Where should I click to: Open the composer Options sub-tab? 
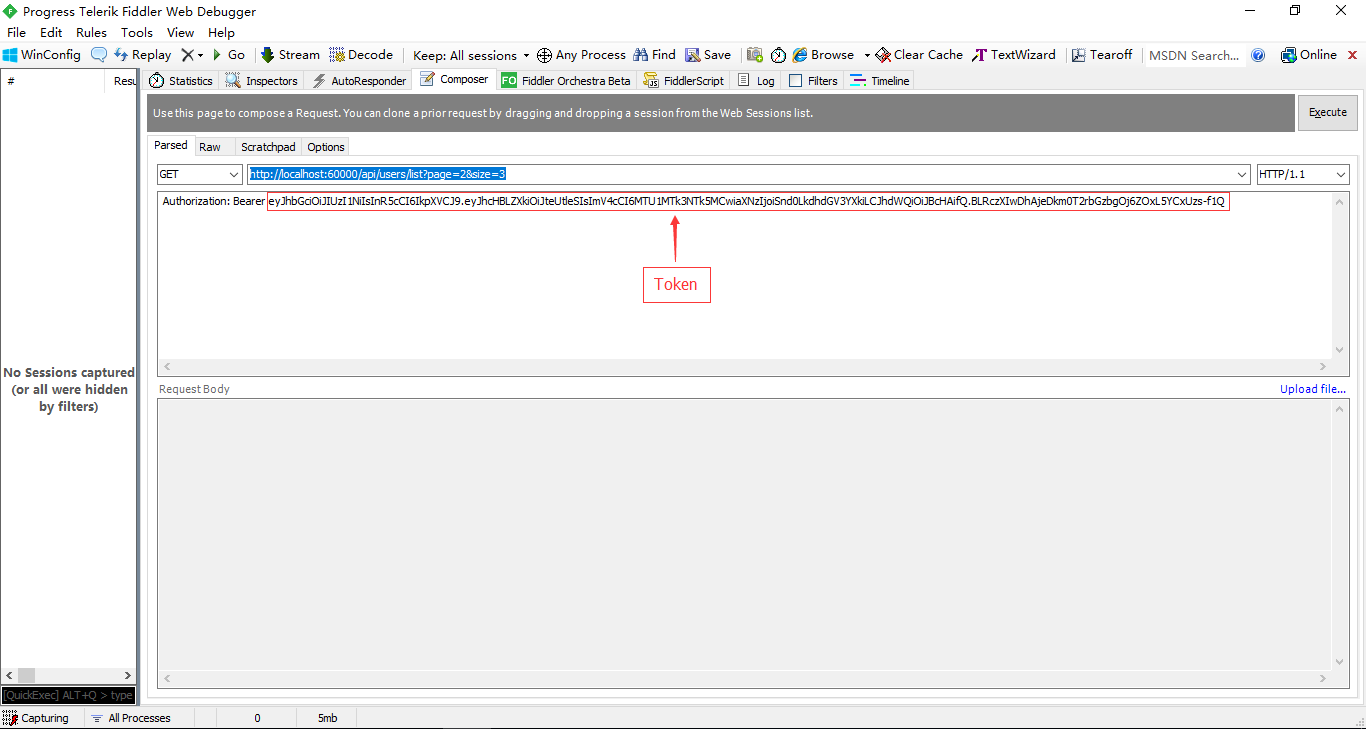tap(326, 147)
